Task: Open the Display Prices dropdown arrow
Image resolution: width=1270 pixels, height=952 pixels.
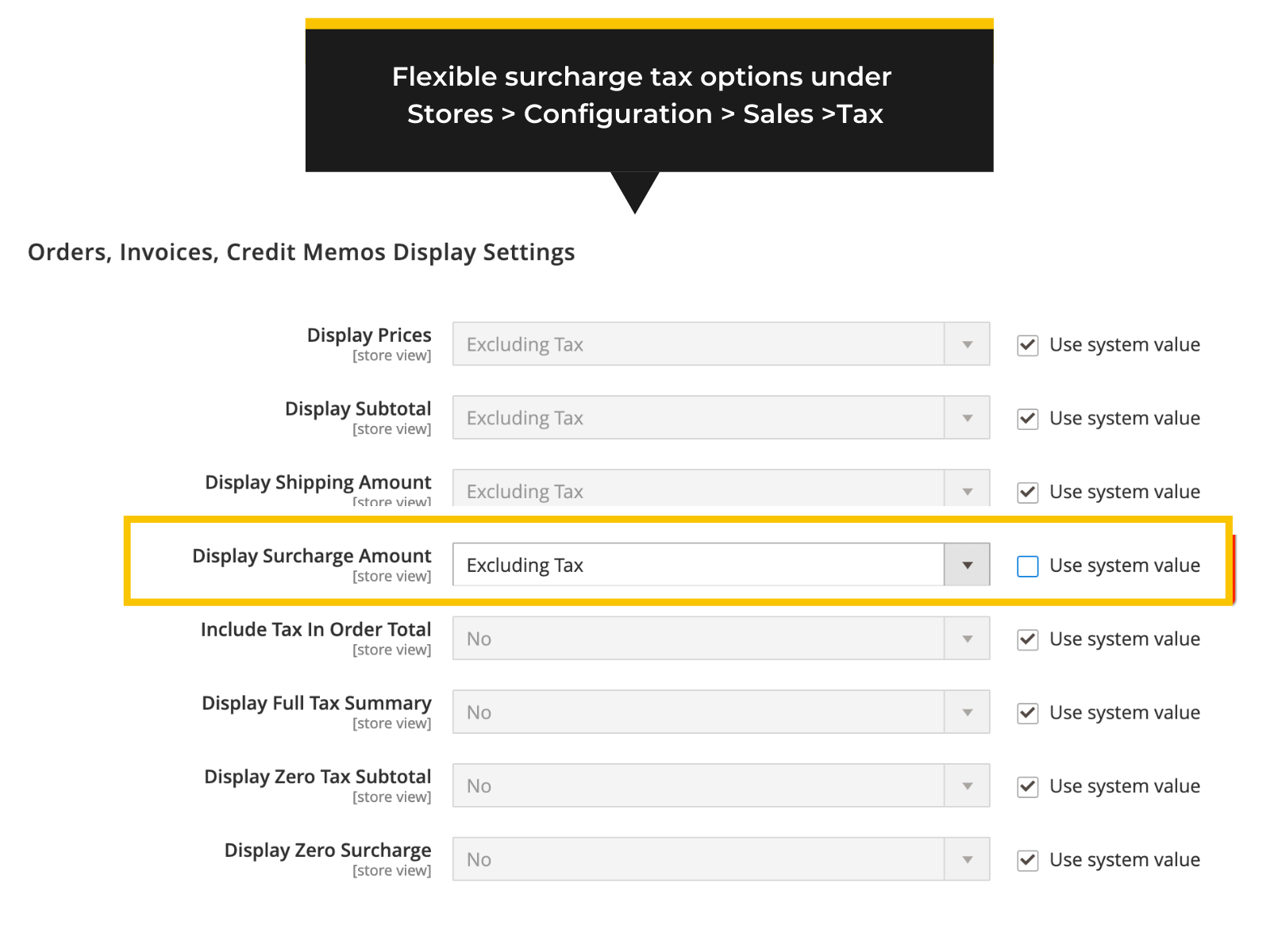Action: [967, 344]
